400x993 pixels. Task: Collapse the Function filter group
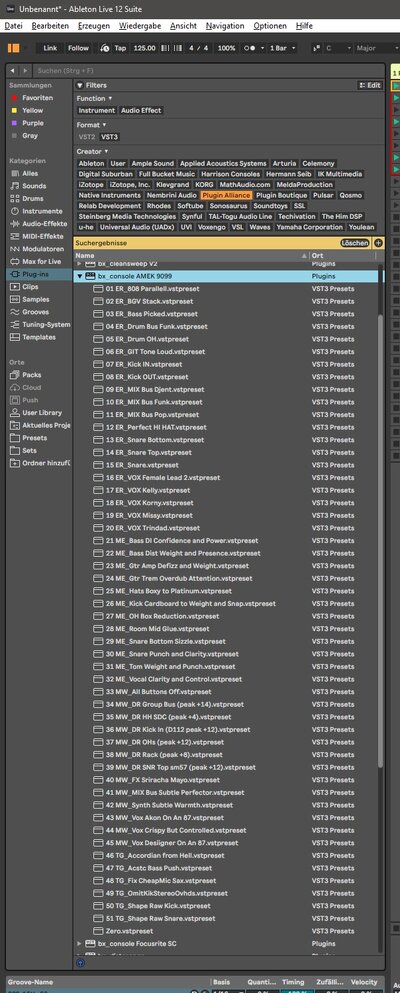110,99
